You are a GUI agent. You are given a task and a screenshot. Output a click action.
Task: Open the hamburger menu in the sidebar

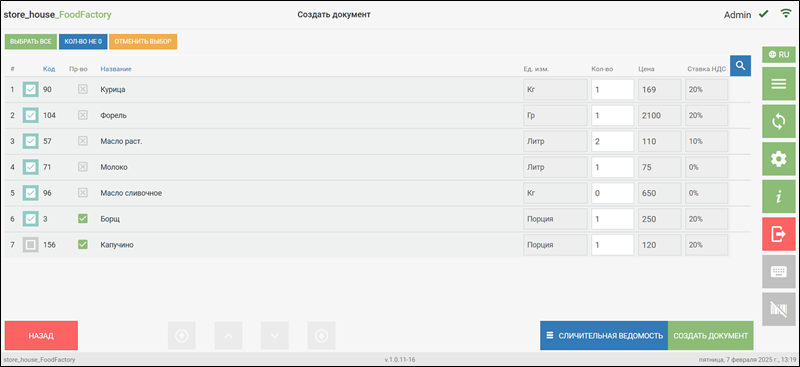[x=779, y=84]
